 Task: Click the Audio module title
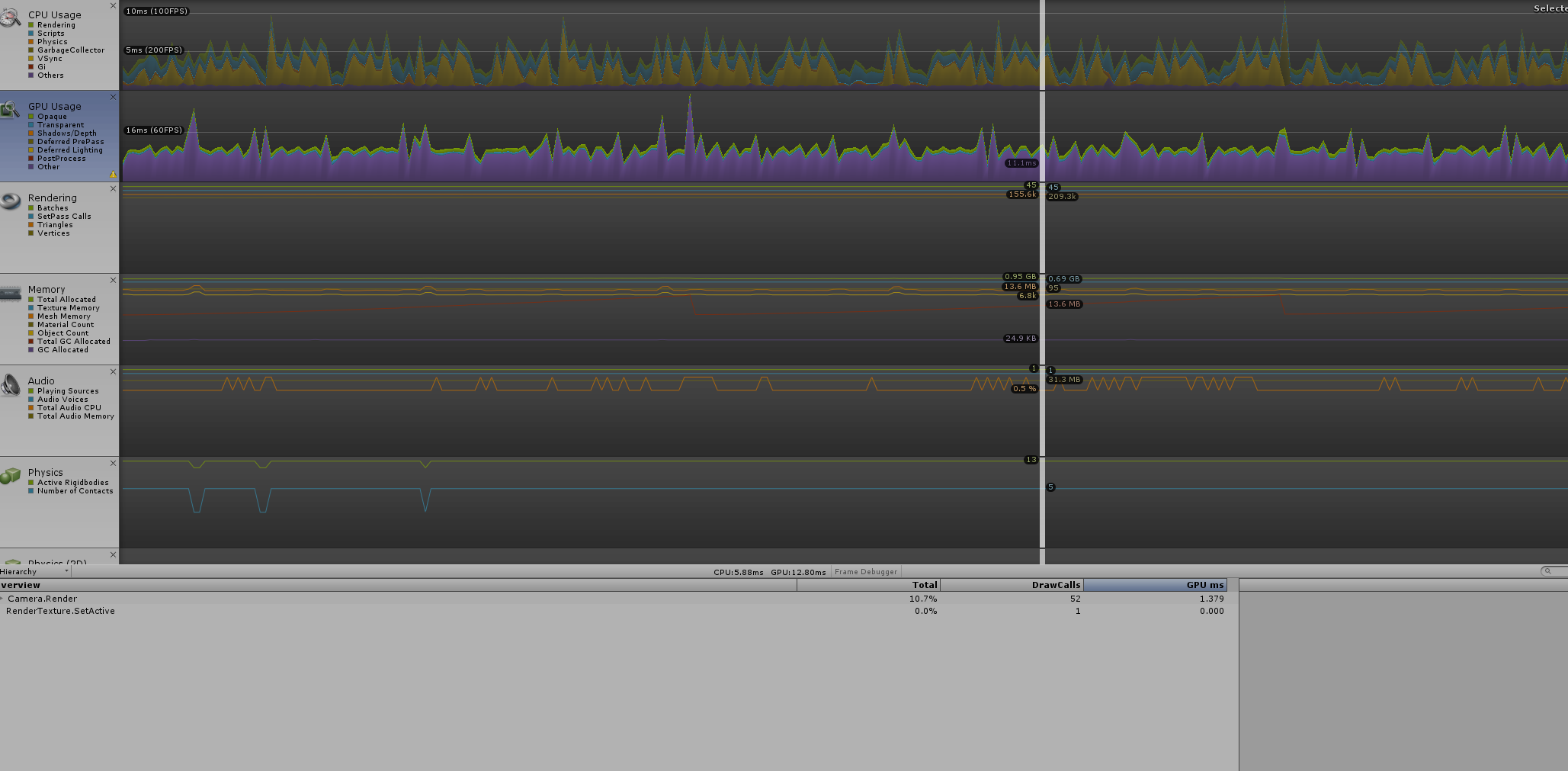pyautogui.click(x=41, y=381)
